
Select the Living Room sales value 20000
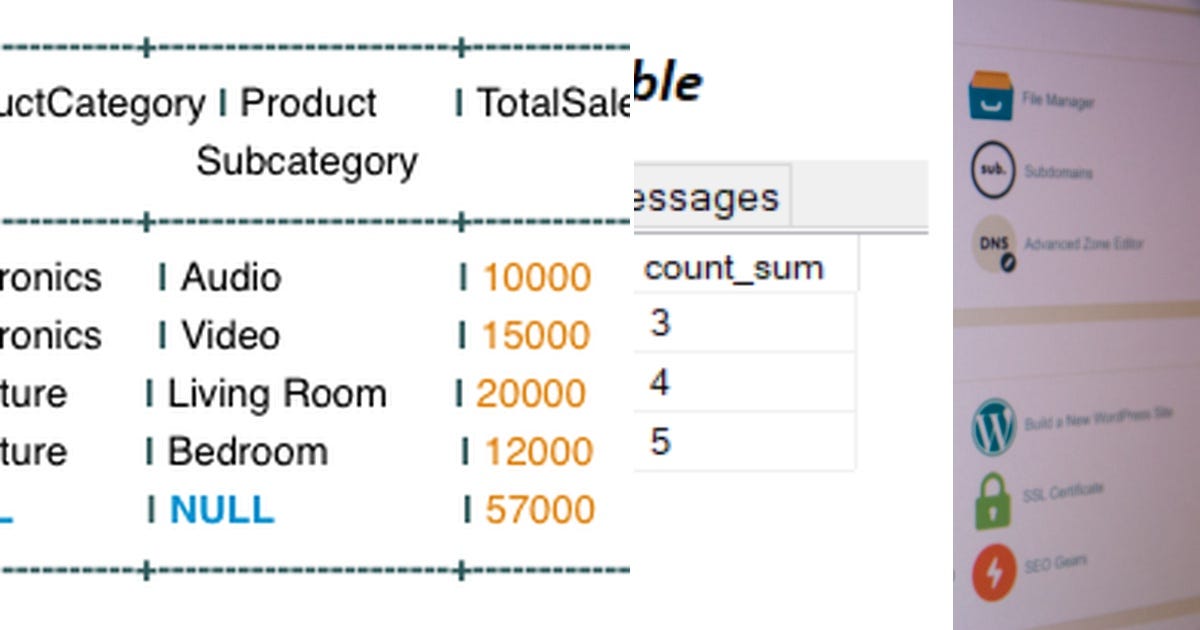[x=534, y=394]
